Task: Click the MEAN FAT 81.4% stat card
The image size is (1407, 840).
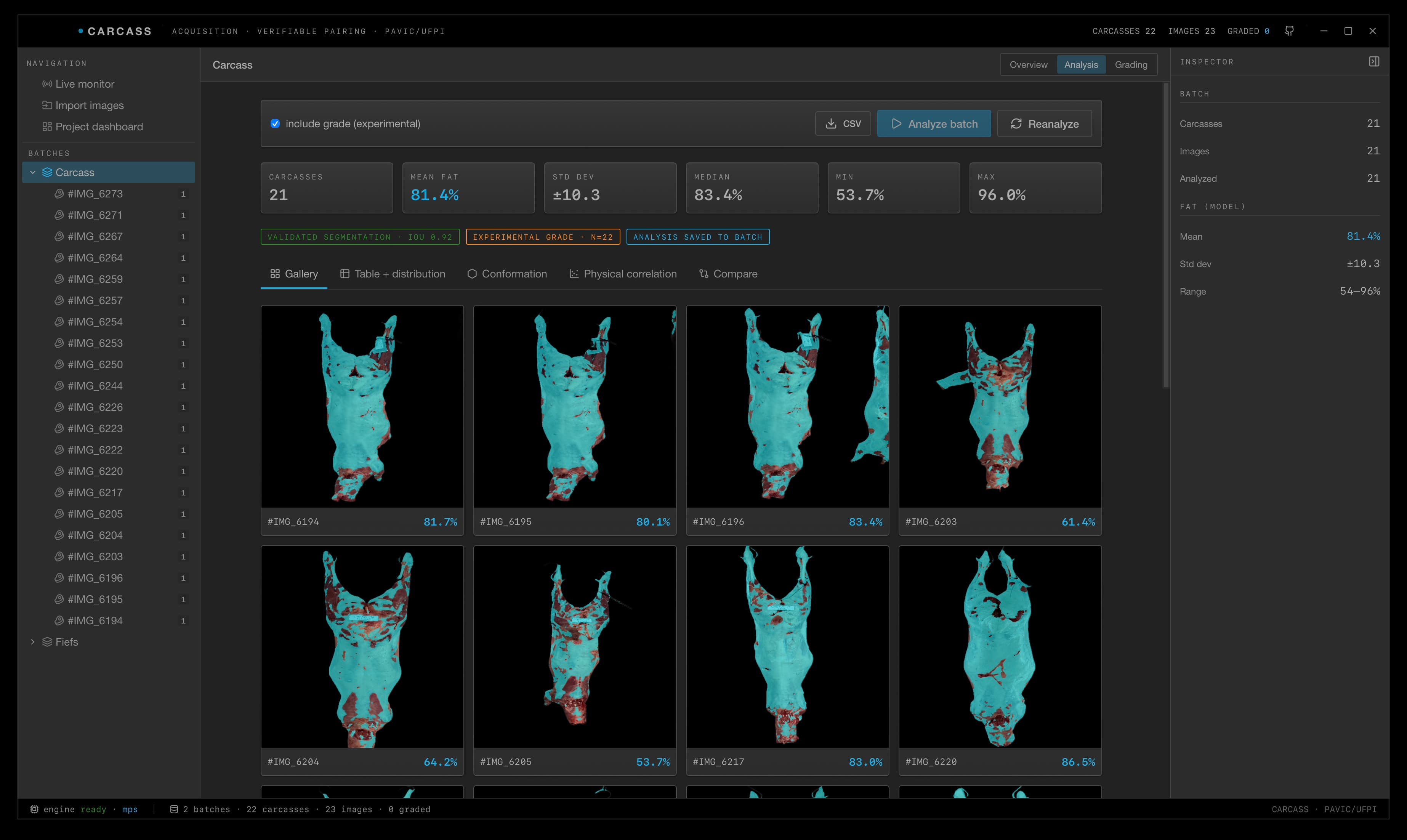Action: tap(469, 188)
